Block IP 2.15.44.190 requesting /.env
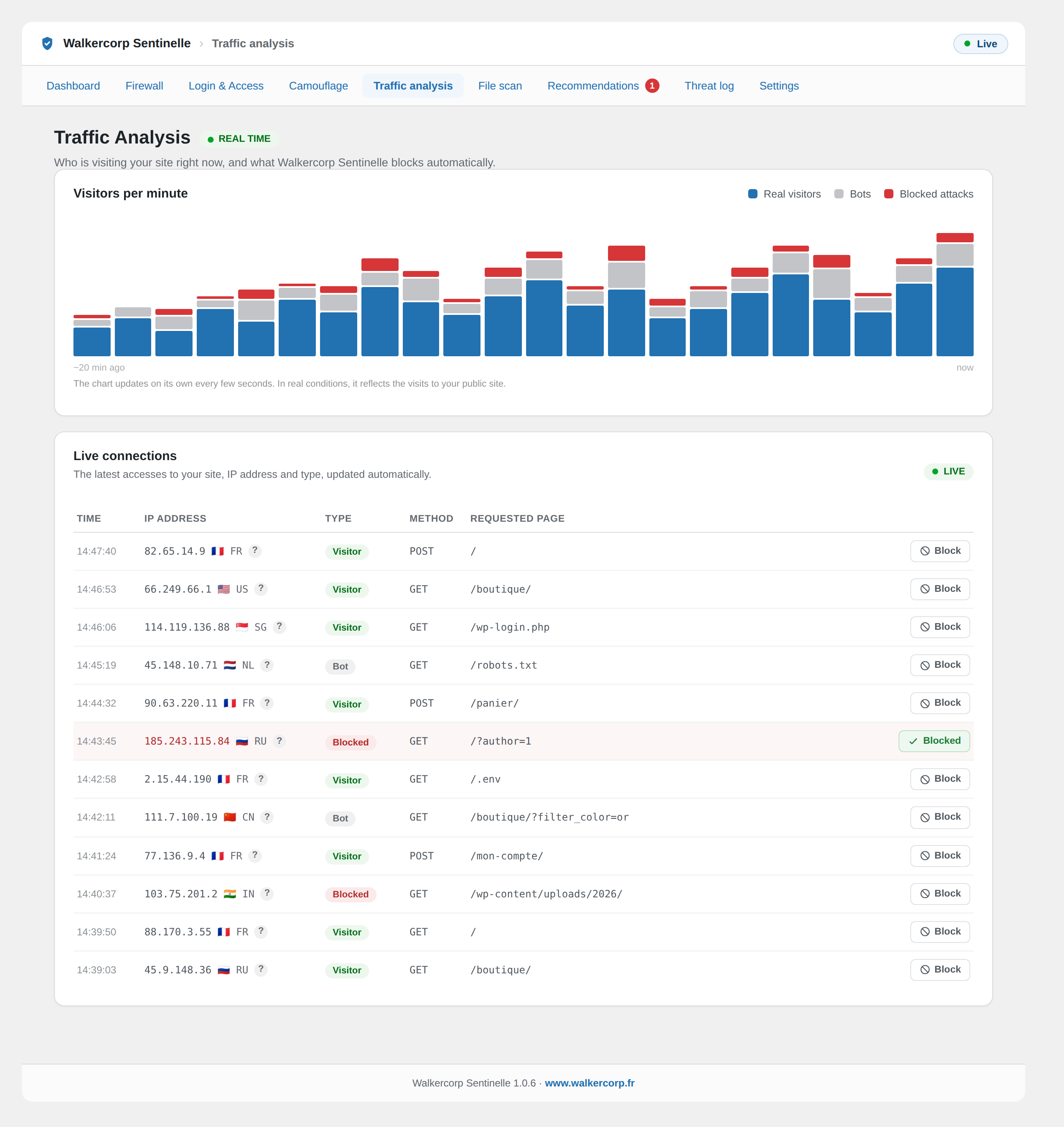Screen dimensions: 1064x1127 940,778
